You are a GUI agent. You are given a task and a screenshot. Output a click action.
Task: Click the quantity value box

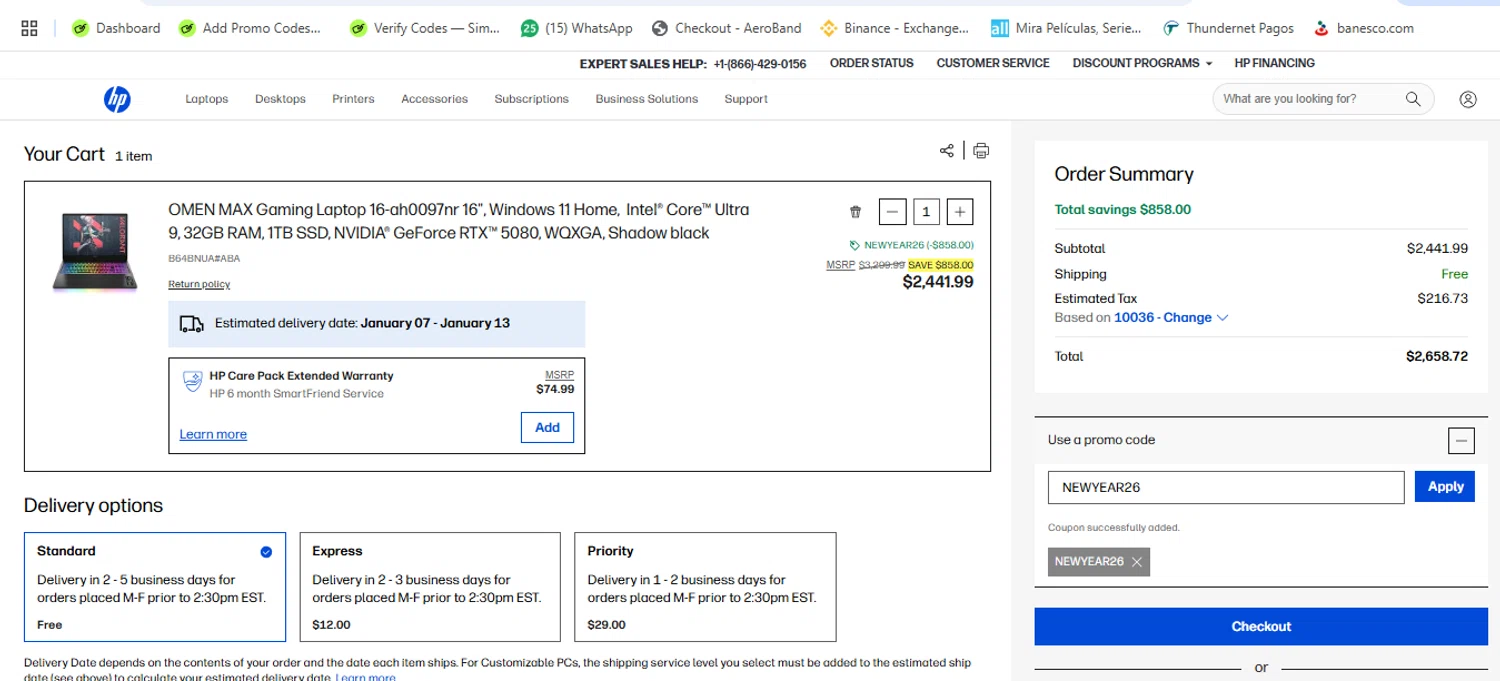926,212
